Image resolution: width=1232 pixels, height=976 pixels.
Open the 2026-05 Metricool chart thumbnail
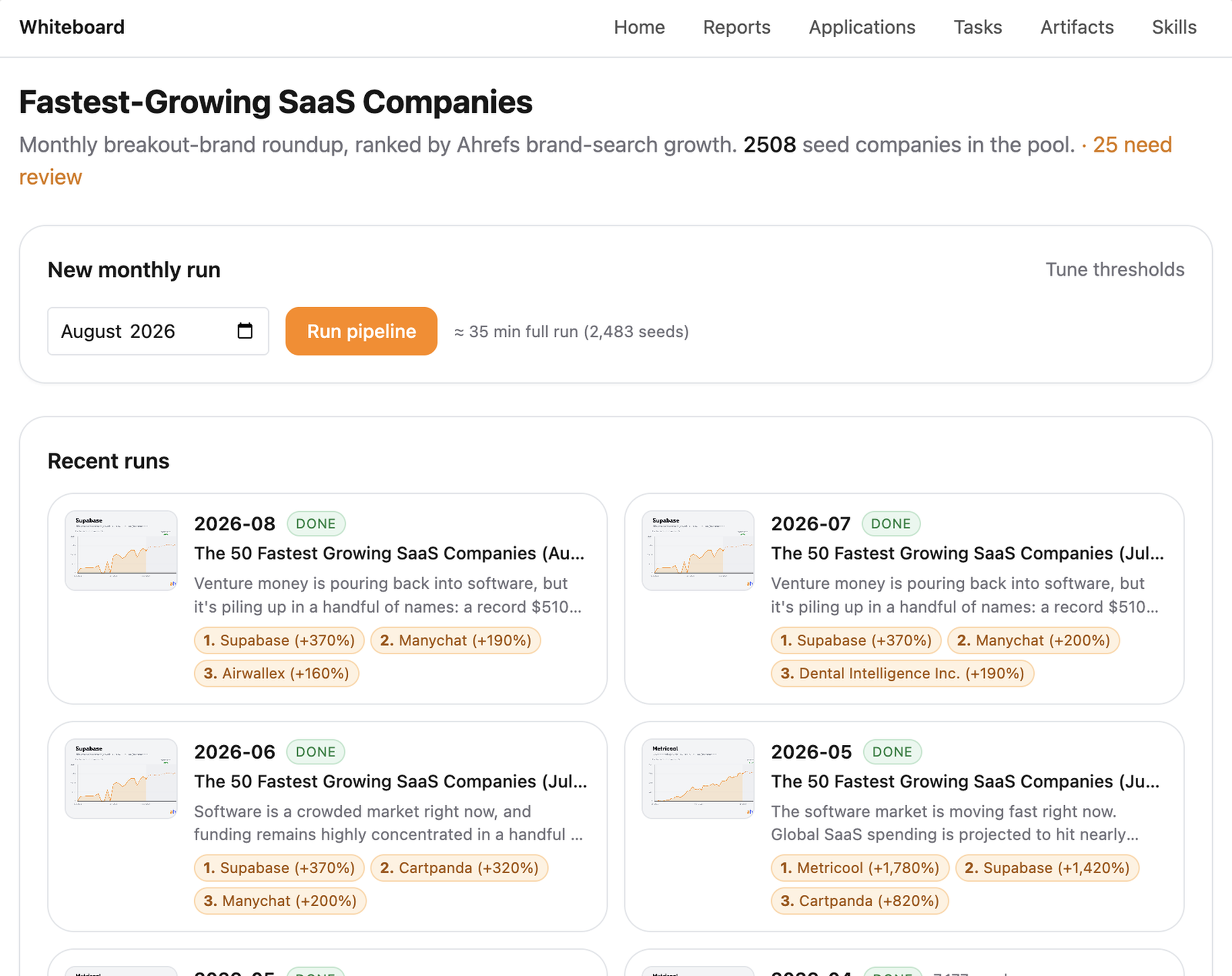[x=698, y=778]
